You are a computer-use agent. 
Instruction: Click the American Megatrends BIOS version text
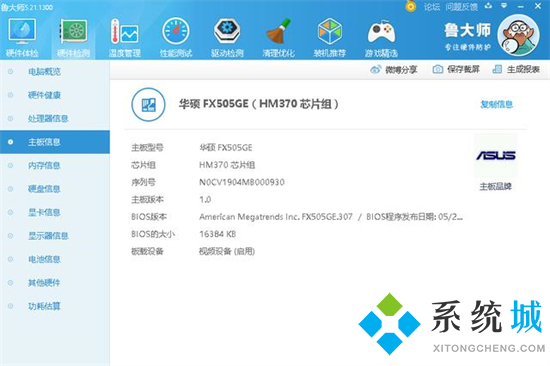click(331, 217)
